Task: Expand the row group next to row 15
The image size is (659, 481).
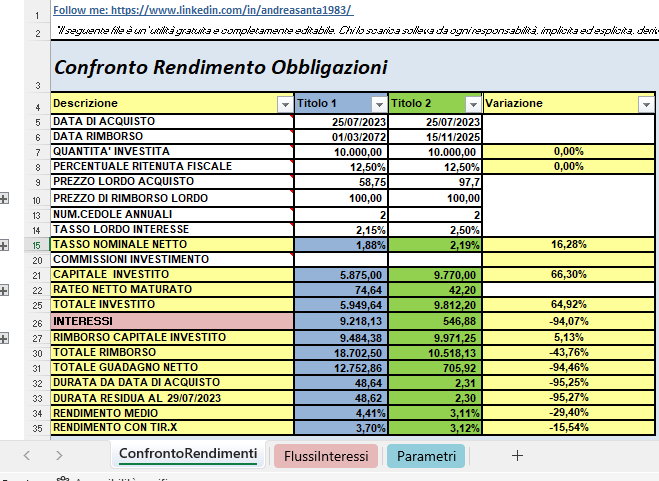Action: click(x=5, y=244)
